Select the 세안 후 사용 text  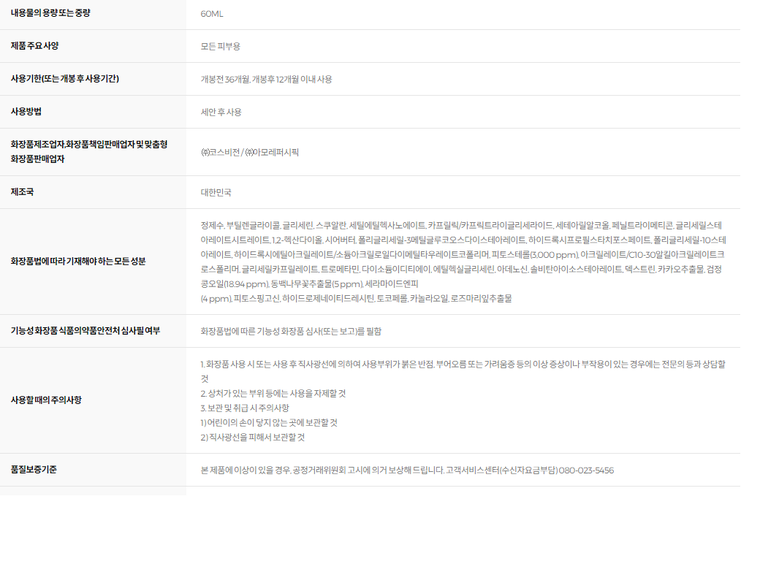221,112
